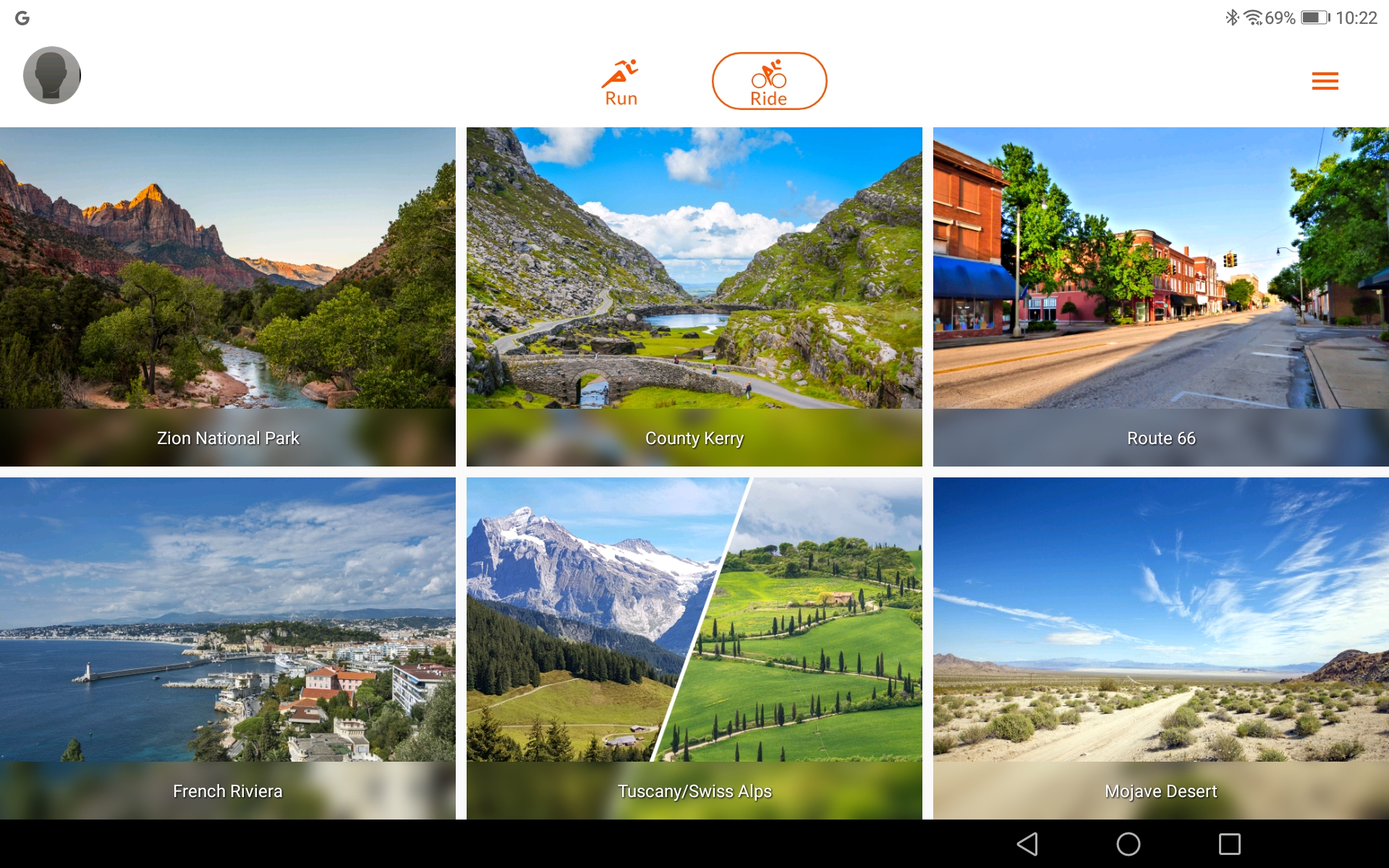Viewport: 1389px width, 868px height.
Task: Open the French Riviera coast photo
Action: click(x=228, y=618)
